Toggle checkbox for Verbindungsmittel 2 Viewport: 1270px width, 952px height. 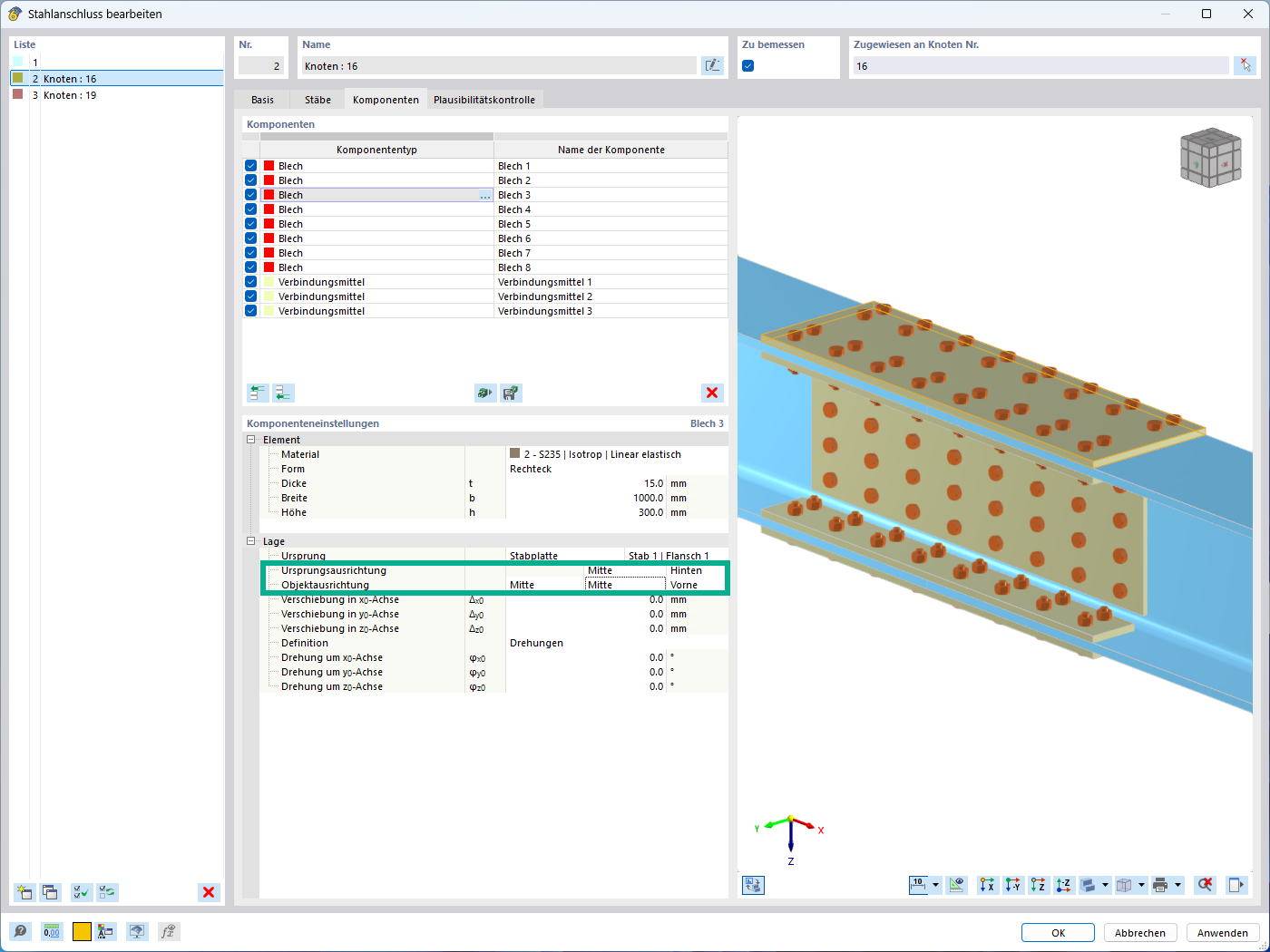[251, 296]
